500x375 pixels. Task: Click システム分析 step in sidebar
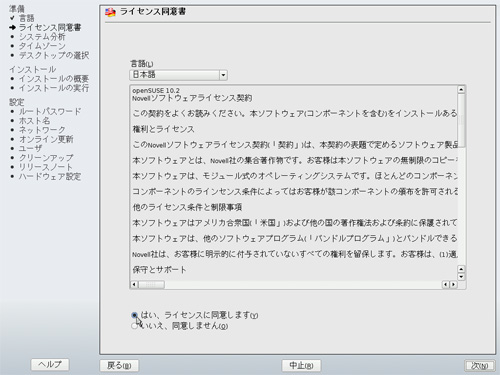[x=42, y=36]
